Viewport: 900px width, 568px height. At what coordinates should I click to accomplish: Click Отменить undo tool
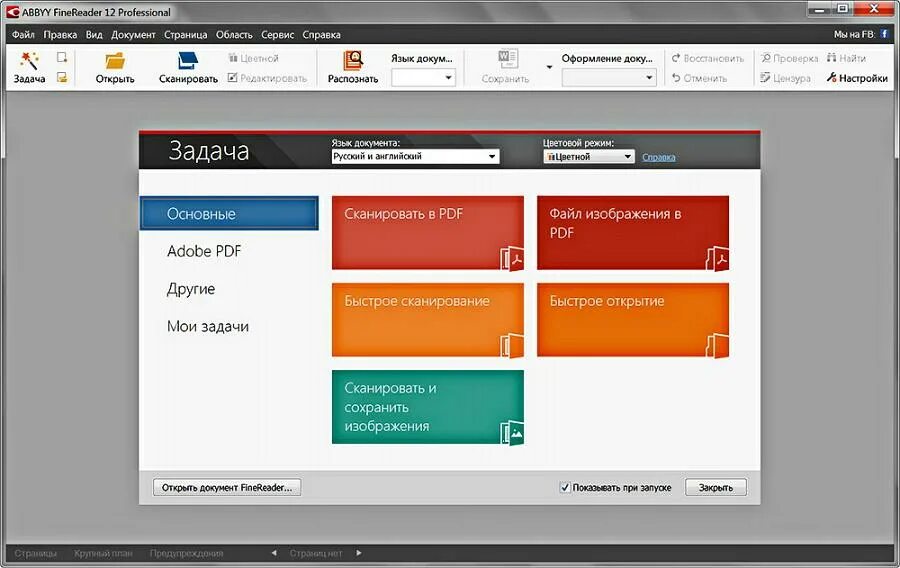[699, 77]
